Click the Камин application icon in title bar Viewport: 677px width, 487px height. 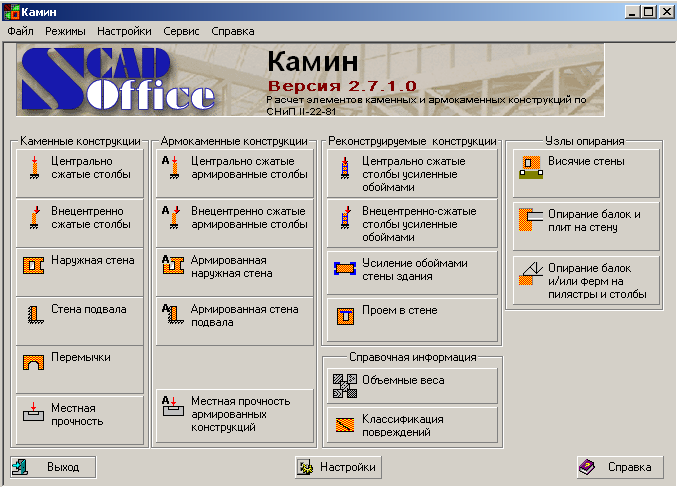(12, 12)
